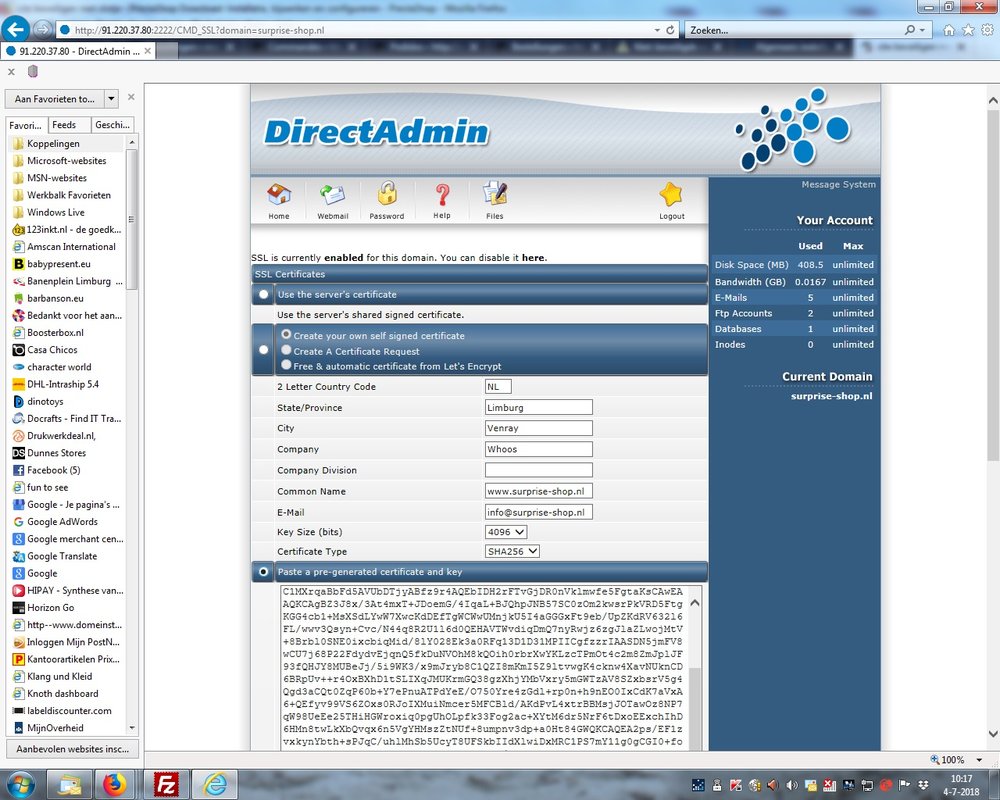Click the Common Name field
1000x800 pixels.
point(539,491)
